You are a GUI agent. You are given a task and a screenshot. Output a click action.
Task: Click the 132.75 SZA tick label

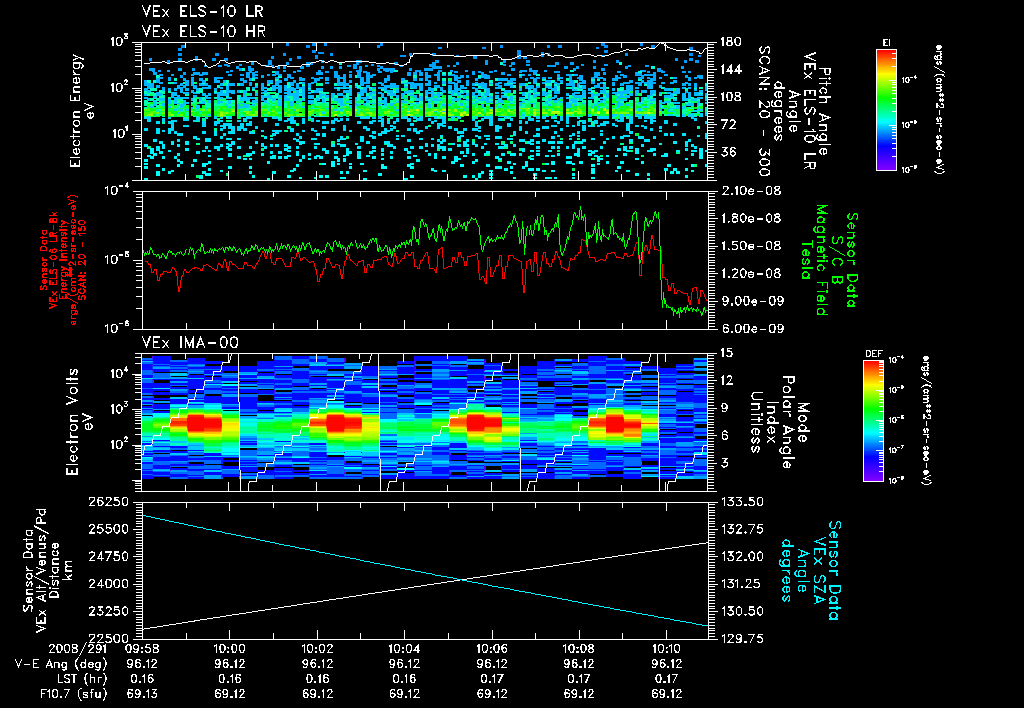pos(742,529)
